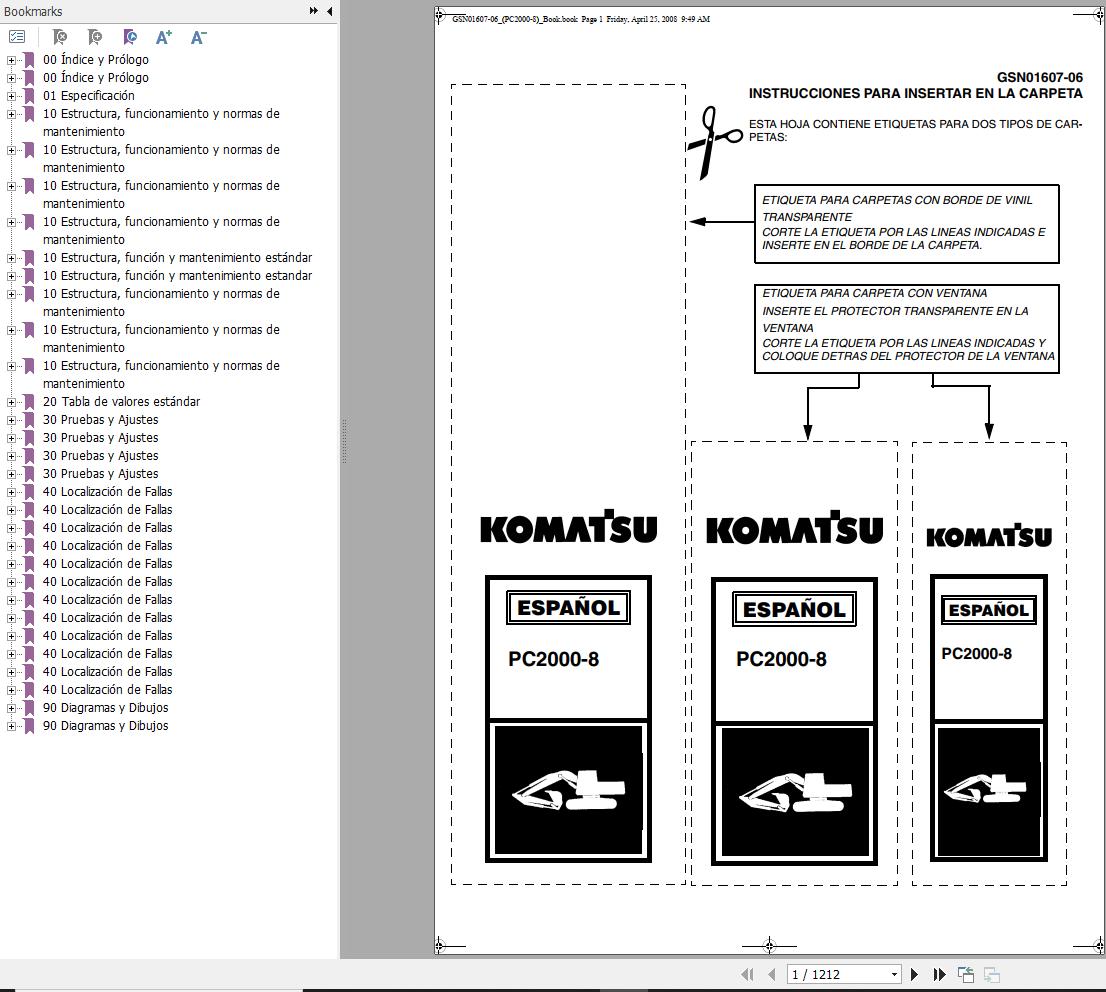1106x992 pixels.
Task: Click the previous view icon
Action: (x=966, y=974)
